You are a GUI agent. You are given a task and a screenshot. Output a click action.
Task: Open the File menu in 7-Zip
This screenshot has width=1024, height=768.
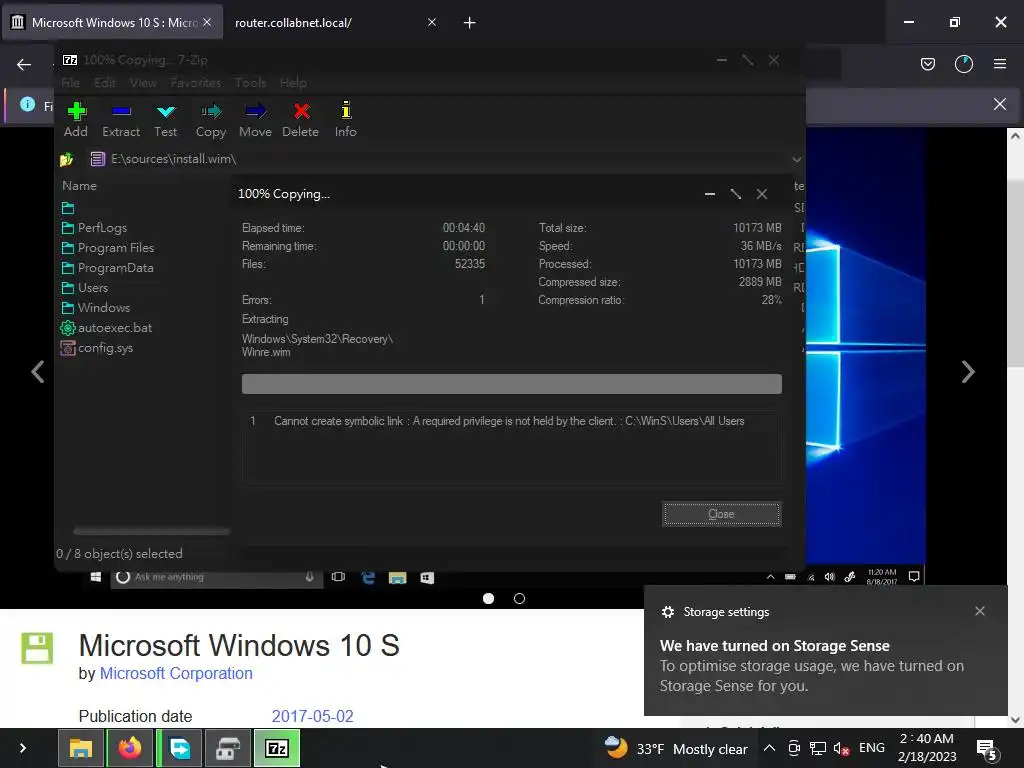71,83
